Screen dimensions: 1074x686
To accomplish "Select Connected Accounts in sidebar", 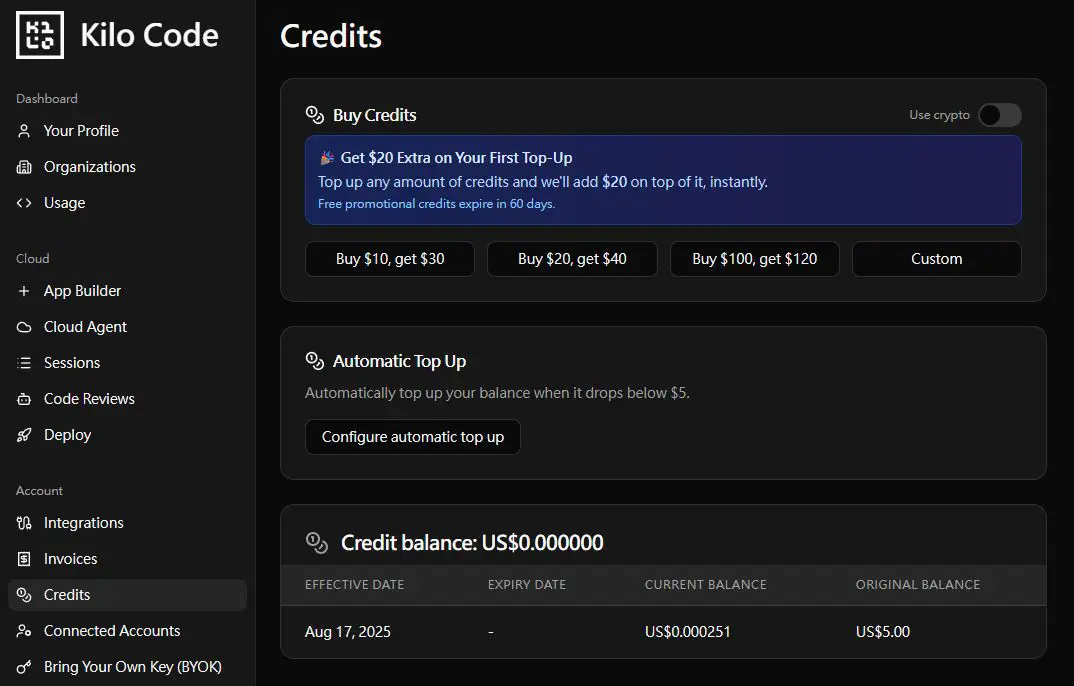I will click(112, 631).
